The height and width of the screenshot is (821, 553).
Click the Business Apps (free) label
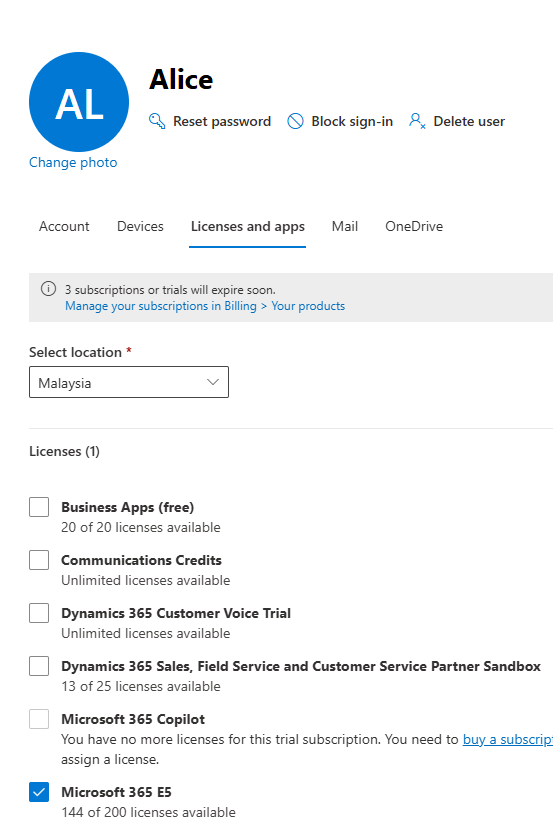point(128,507)
